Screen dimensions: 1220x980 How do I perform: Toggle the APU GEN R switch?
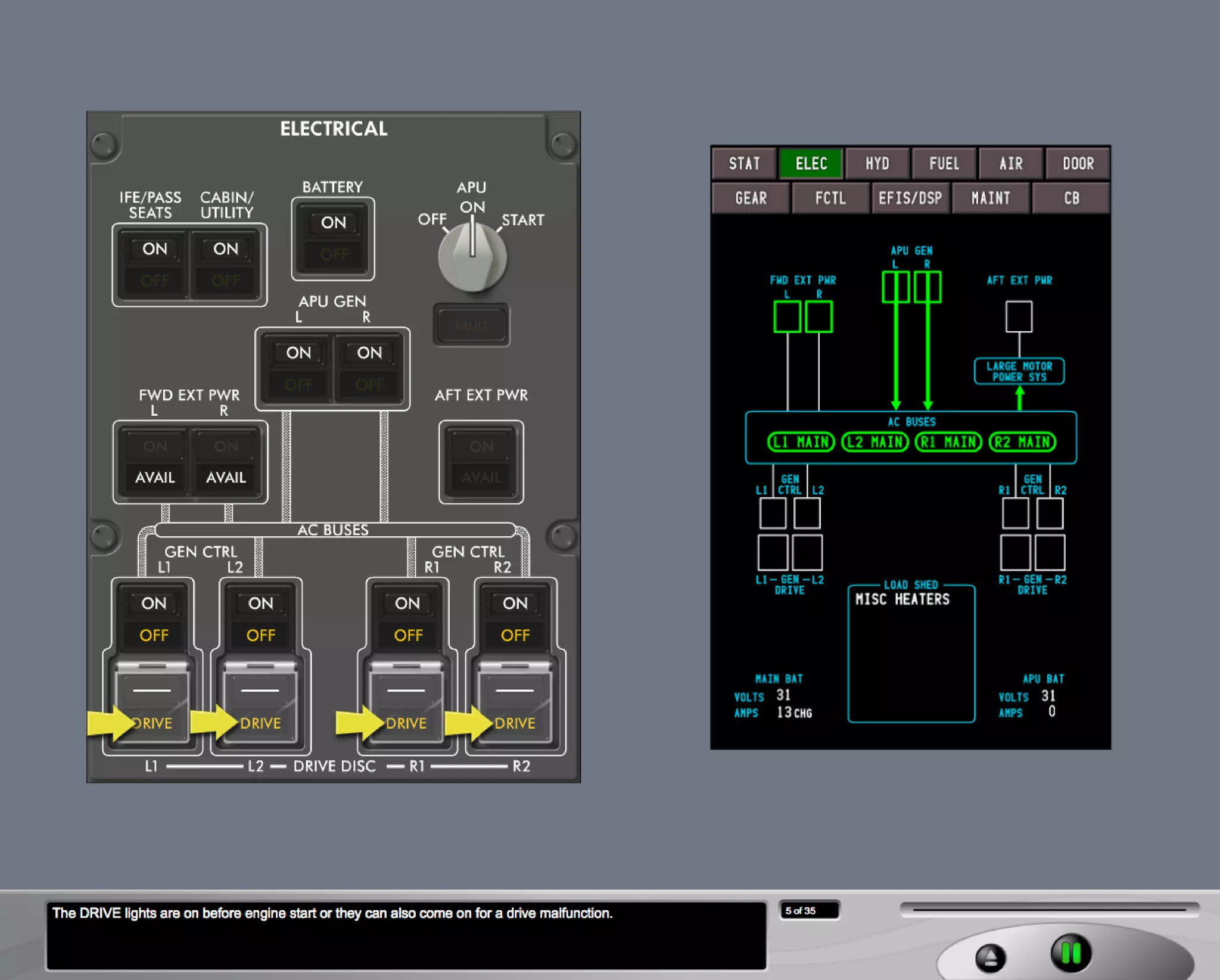pyautogui.click(x=369, y=369)
